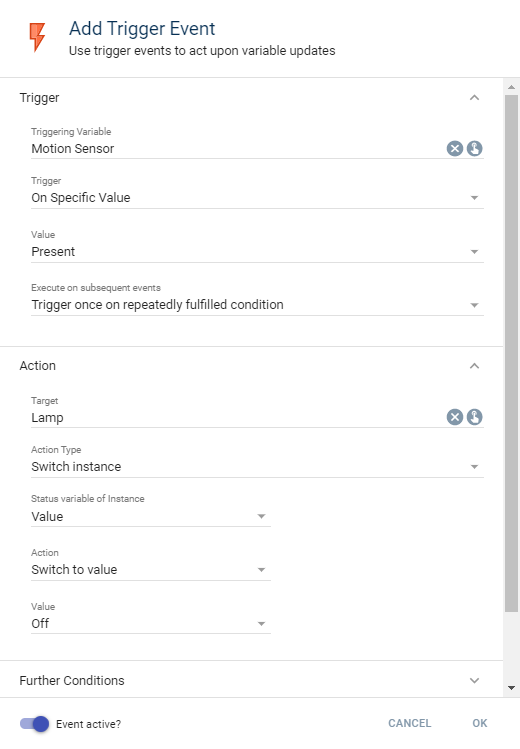Viewport: 520px width, 749px height.
Task: Open the Present value dropdown
Action: point(257,252)
